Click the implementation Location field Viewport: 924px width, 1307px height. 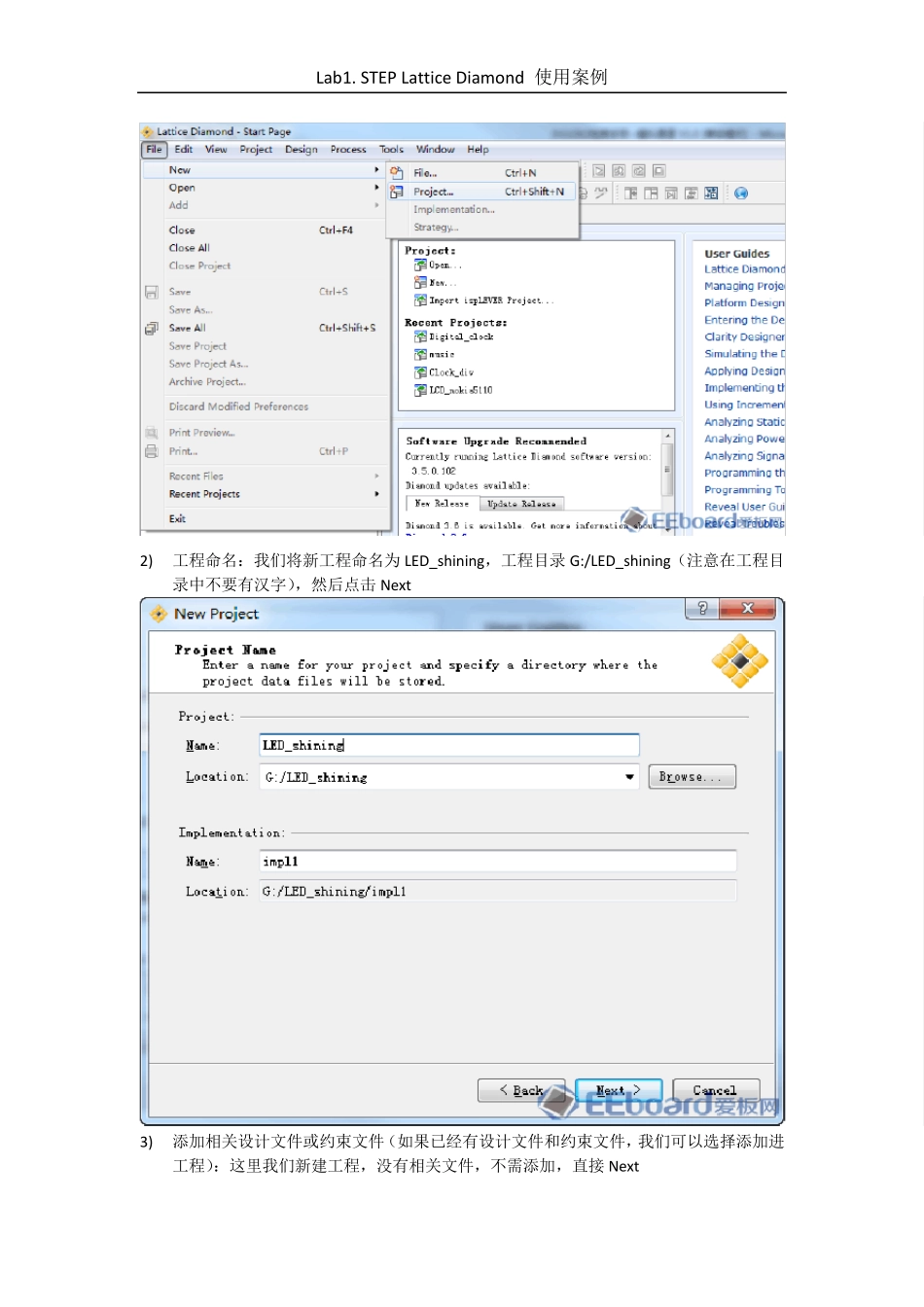pyautogui.click(x=498, y=892)
